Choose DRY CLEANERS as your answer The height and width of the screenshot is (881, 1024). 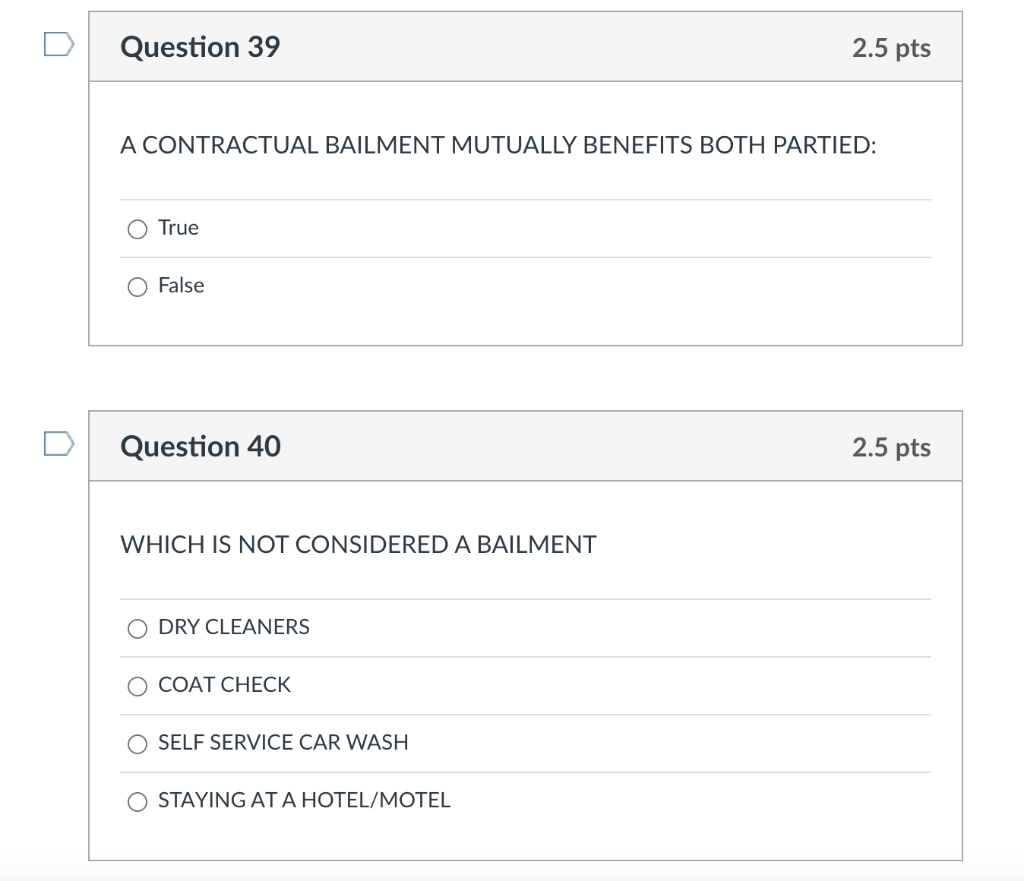click(137, 629)
